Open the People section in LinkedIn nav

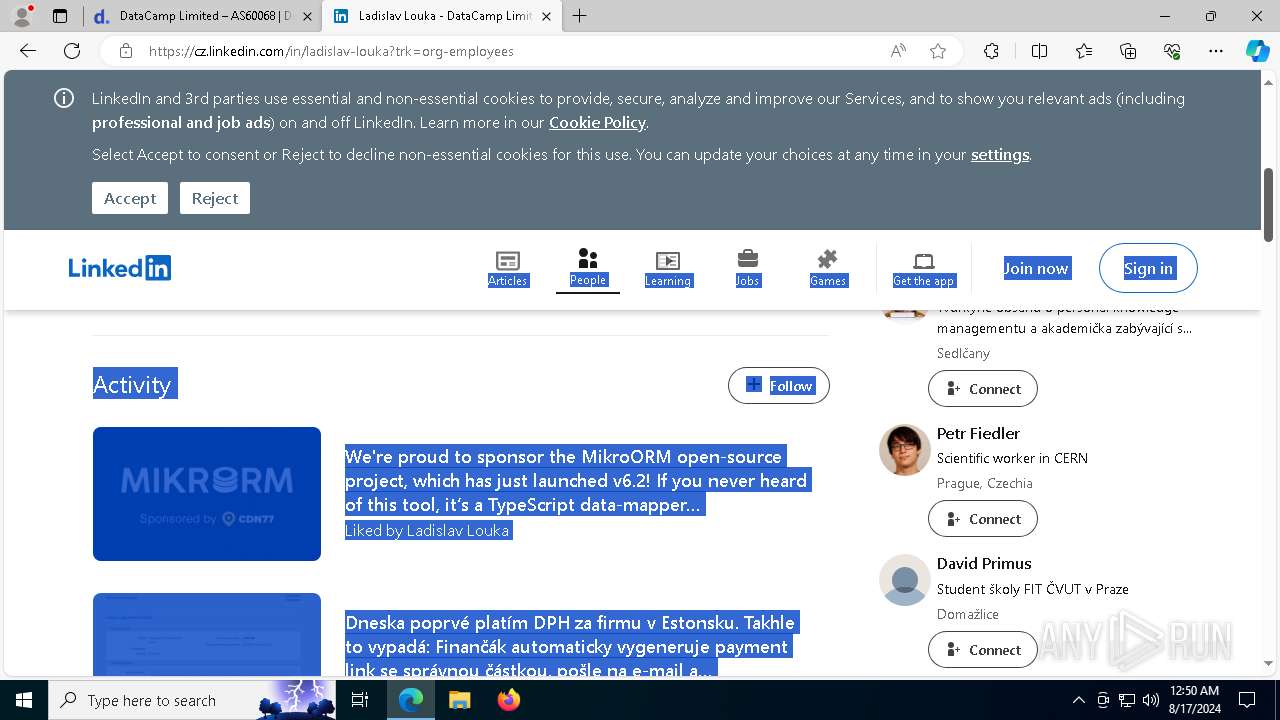click(x=588, y=268)
